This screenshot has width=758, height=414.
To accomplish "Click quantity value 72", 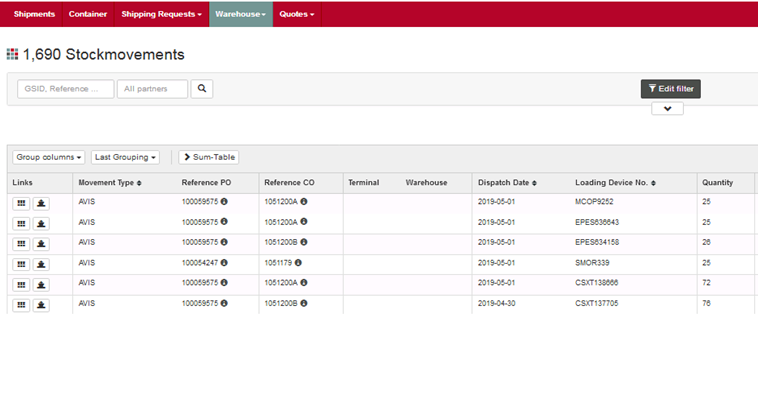I will click(x=706, y=283).
